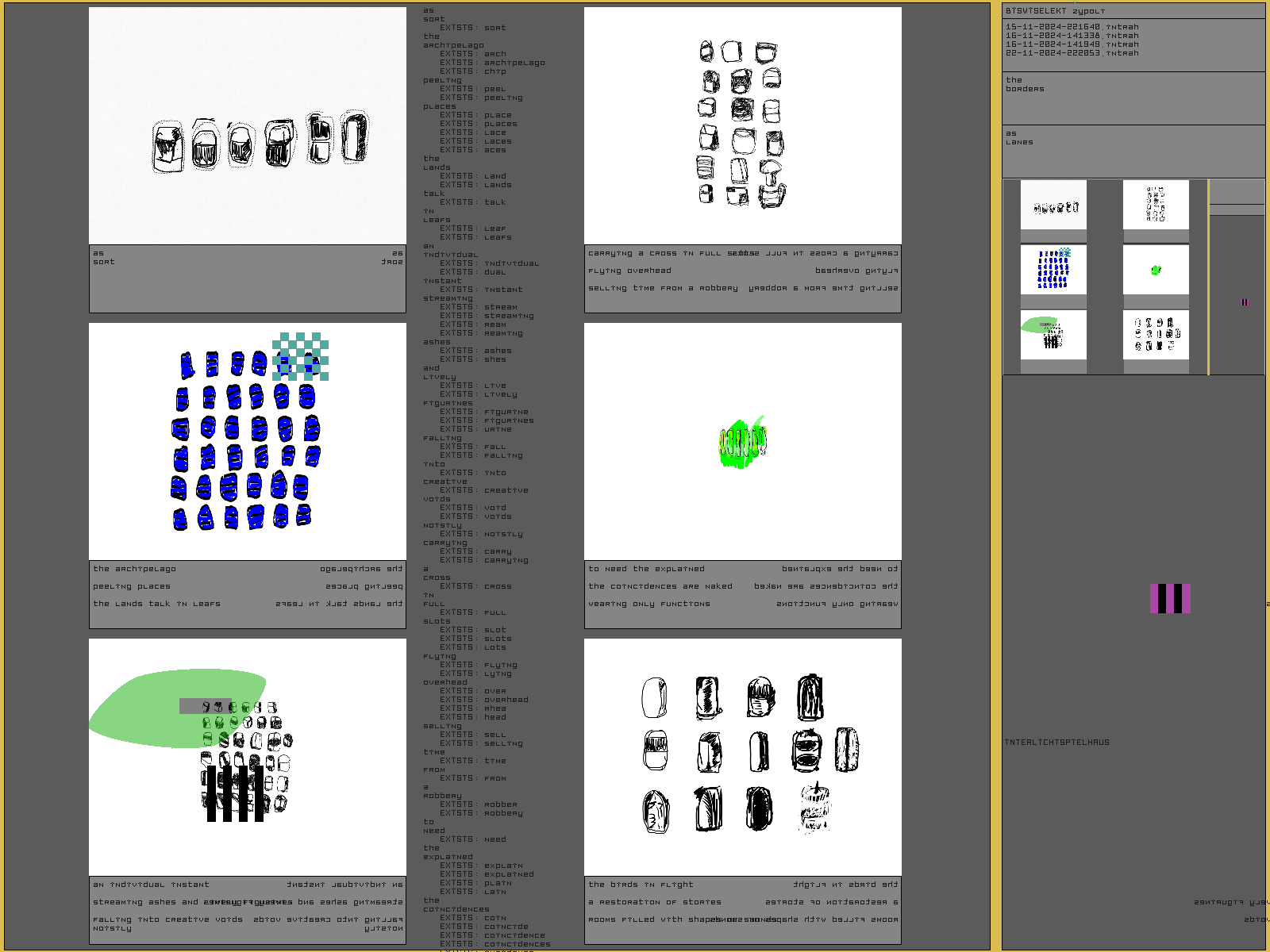Image resolution: width=1270 pixels, height=952 pixels.
Task: Select the top-left thumbnail with six sketches
Action: pyautogui.click(x=1053, y=205)
